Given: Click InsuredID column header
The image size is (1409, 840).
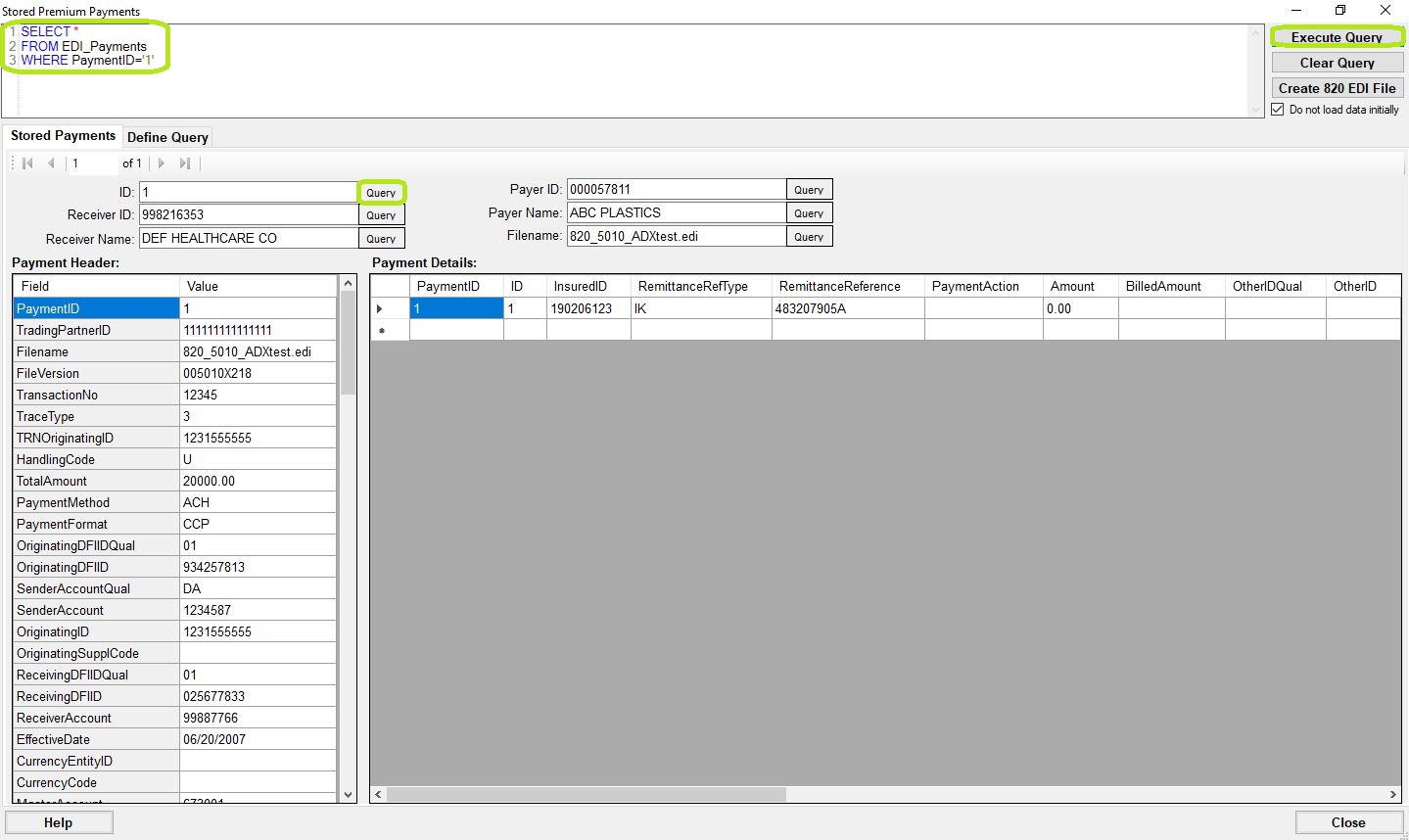Looking at the screenshot, I should [588, 286].
